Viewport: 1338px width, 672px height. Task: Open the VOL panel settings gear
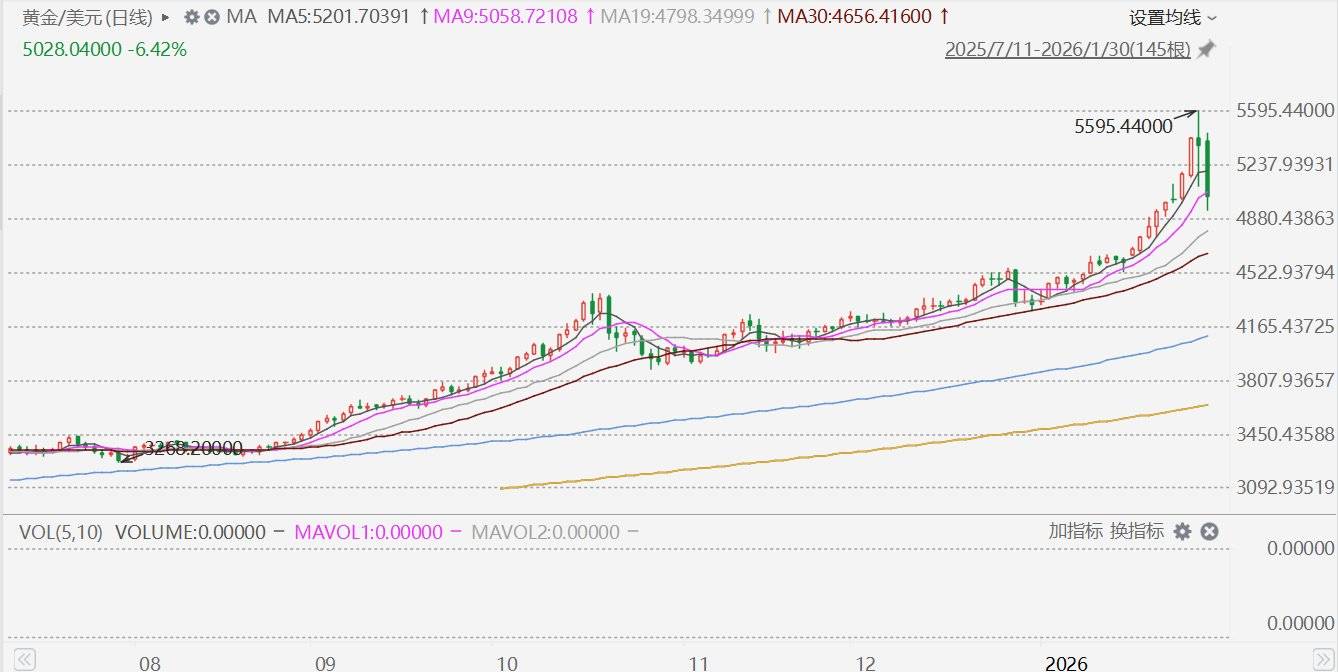pos(1182,532)
